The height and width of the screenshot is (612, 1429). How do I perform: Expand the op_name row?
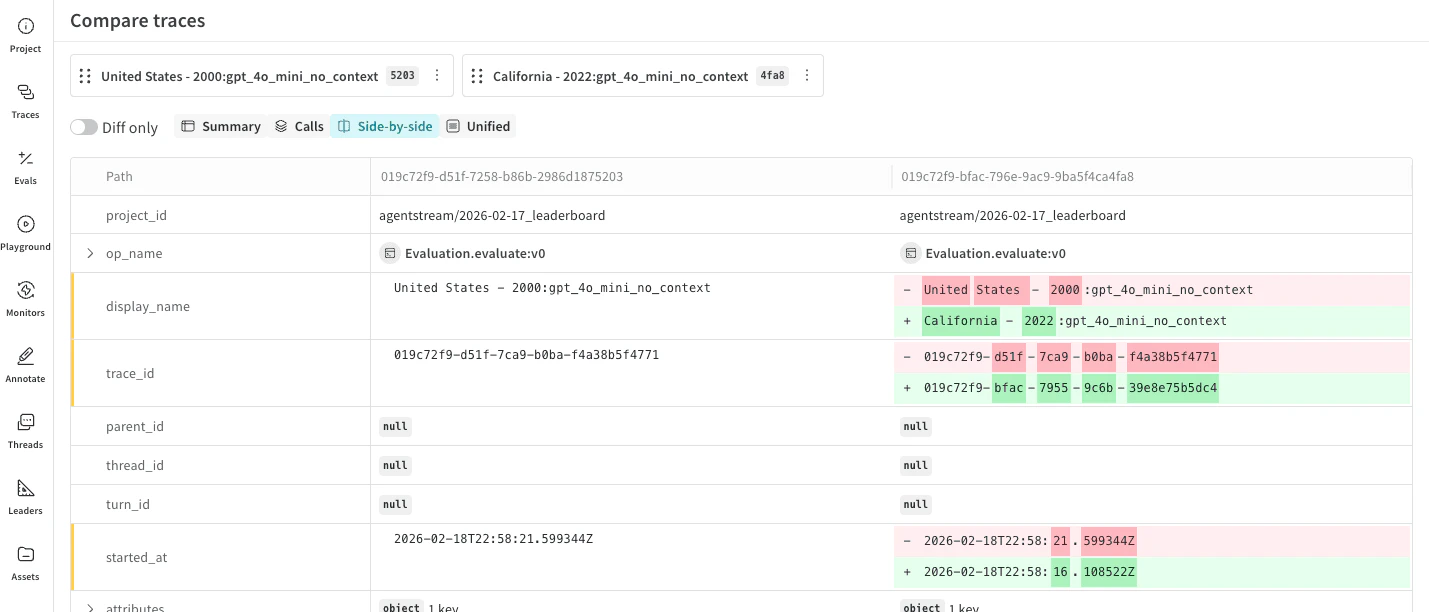point(90,254)
